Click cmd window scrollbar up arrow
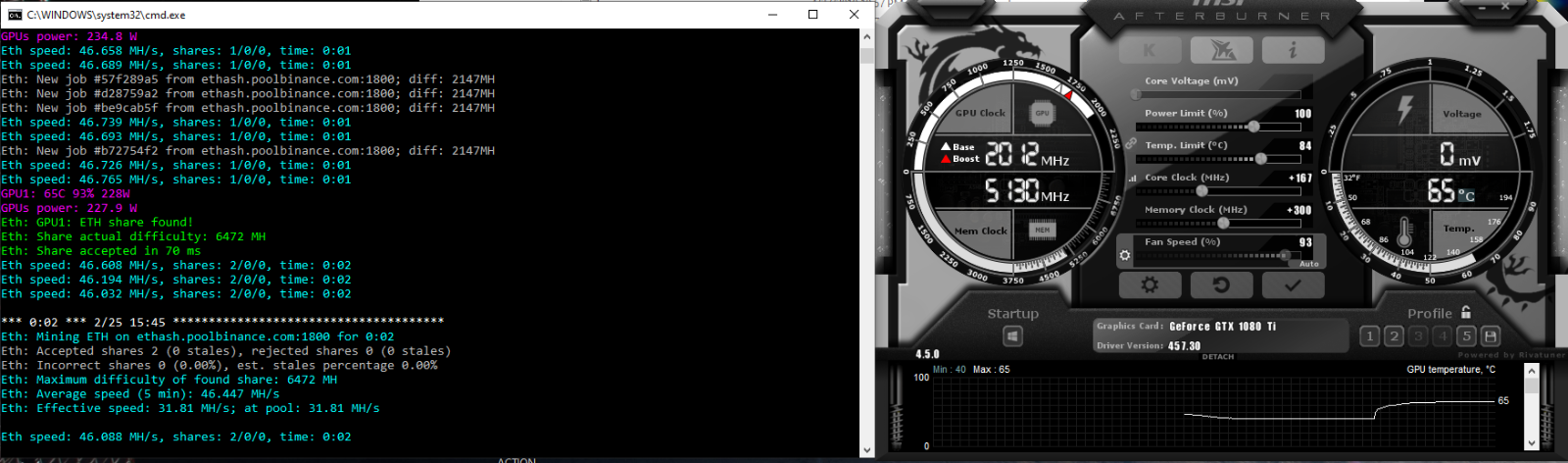Screen dimensions: 1568x463 tap(866, 37)
